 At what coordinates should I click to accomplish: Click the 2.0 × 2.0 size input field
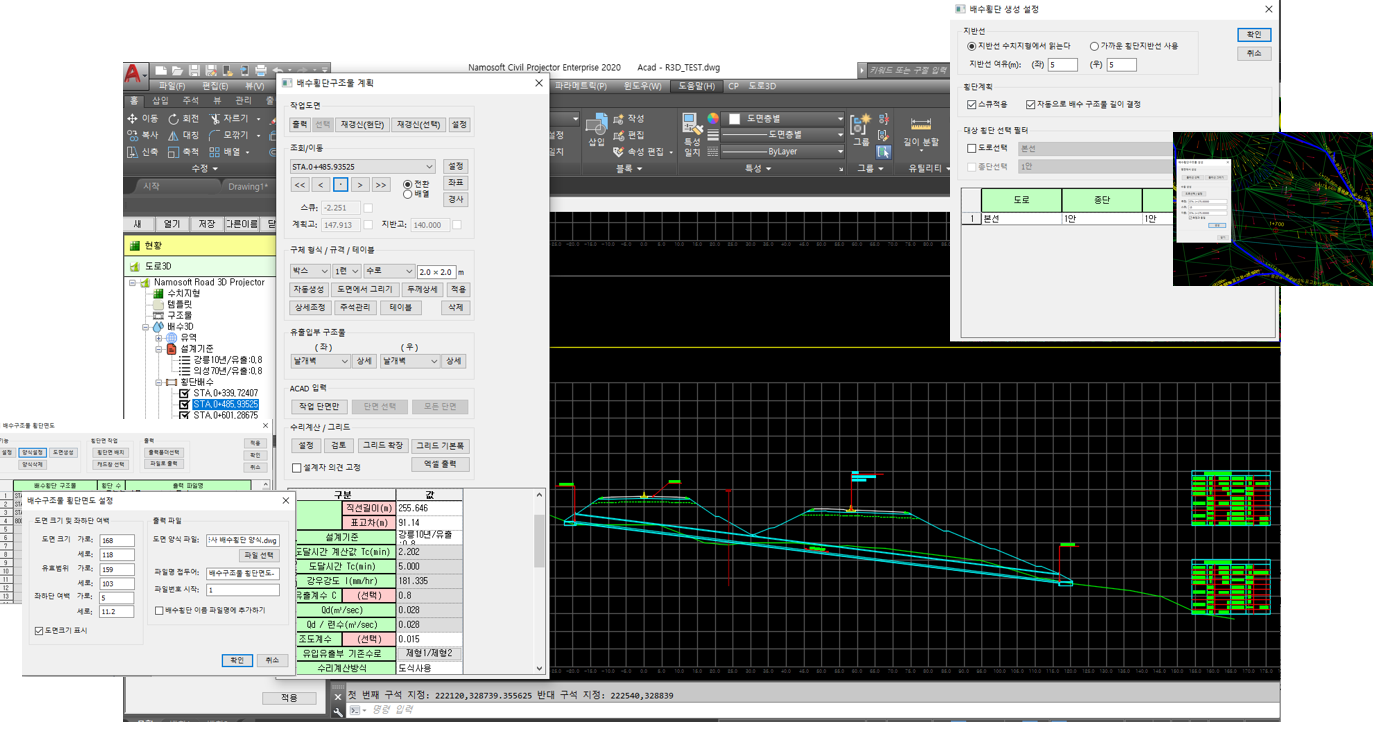436,271
